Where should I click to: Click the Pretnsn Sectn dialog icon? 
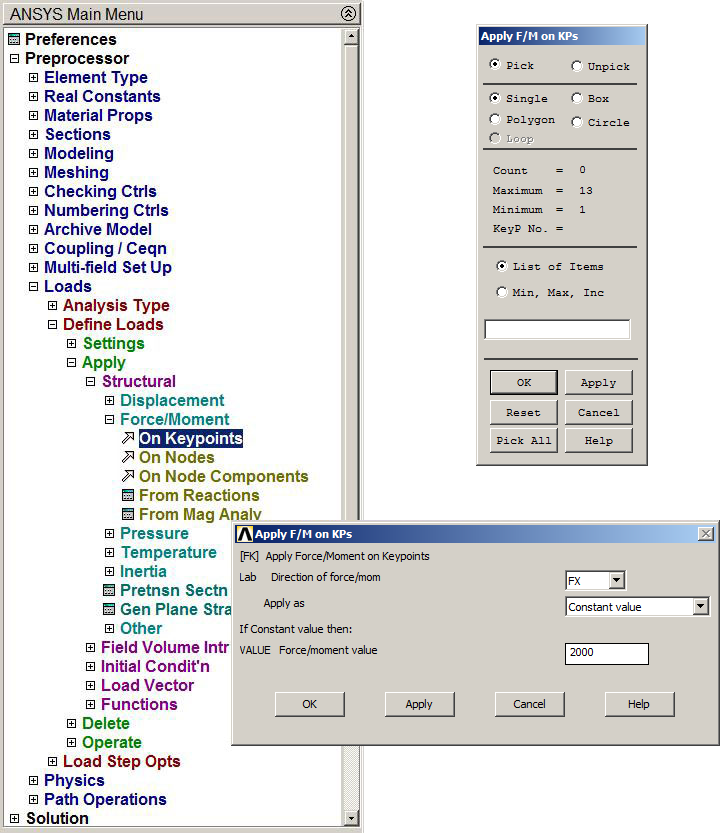click(109, 591)
